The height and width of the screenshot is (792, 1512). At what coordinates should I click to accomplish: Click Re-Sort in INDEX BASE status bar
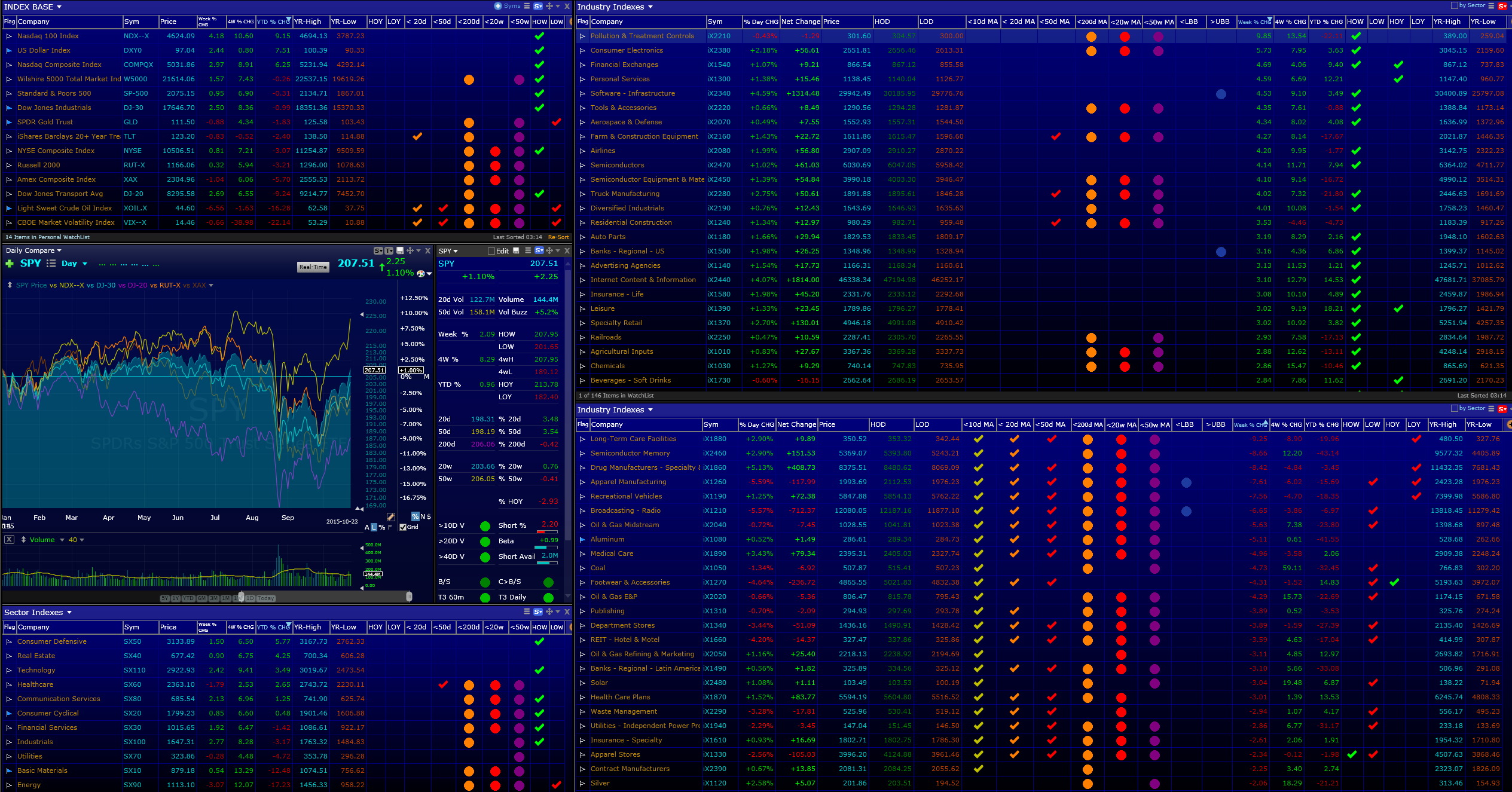[558, 237]
